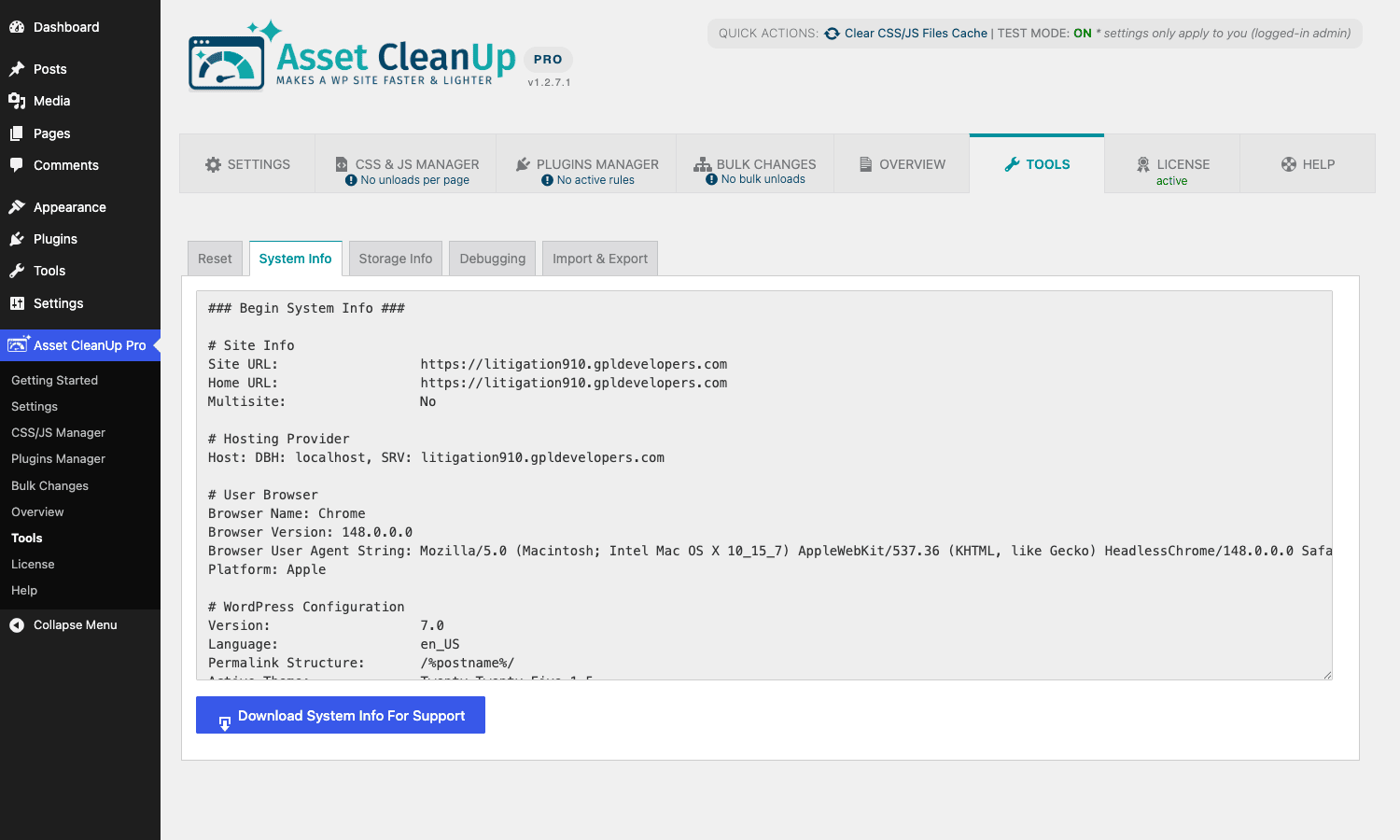Screen dimensions: 1400x840
Task: Click the code file icon on CSS & JS MANAGER
Action: (342, 164)
